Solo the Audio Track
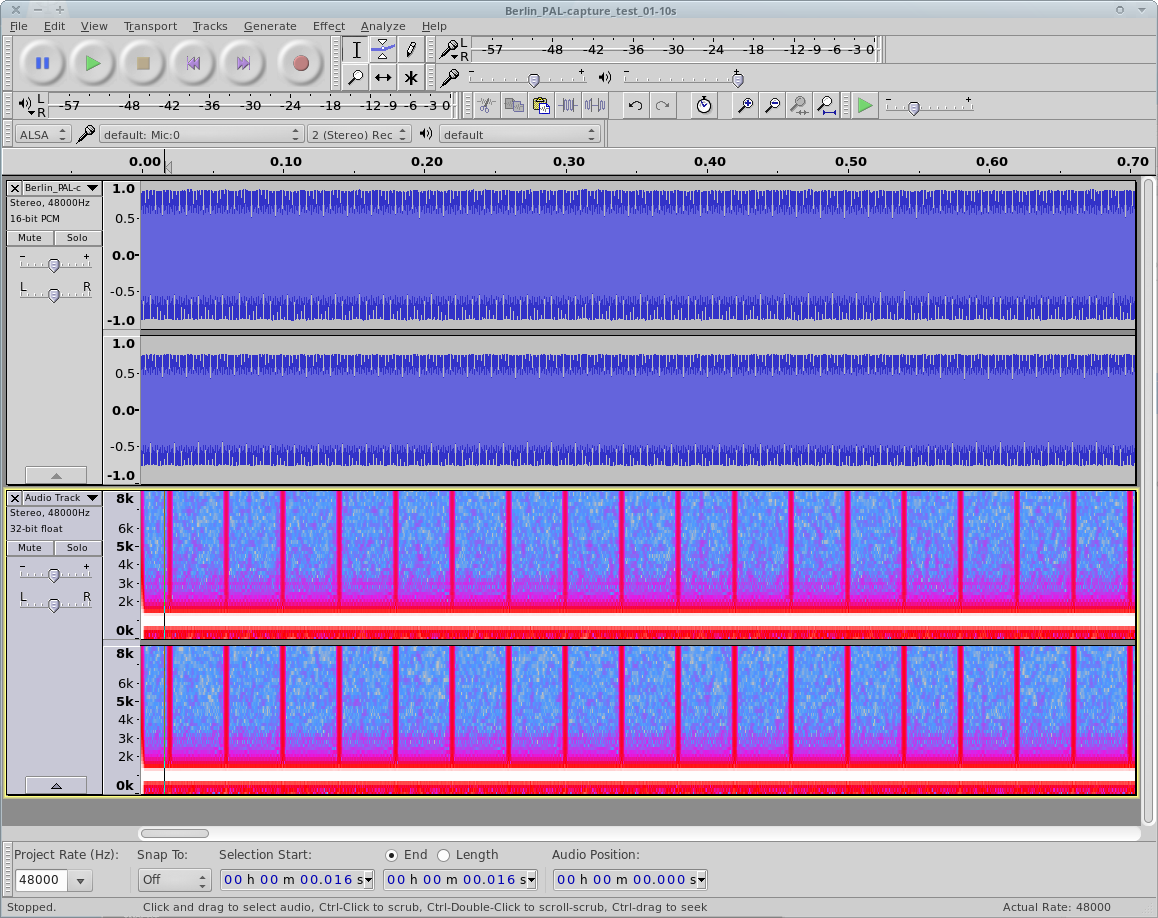The image size is (1158, 918). 77,548
